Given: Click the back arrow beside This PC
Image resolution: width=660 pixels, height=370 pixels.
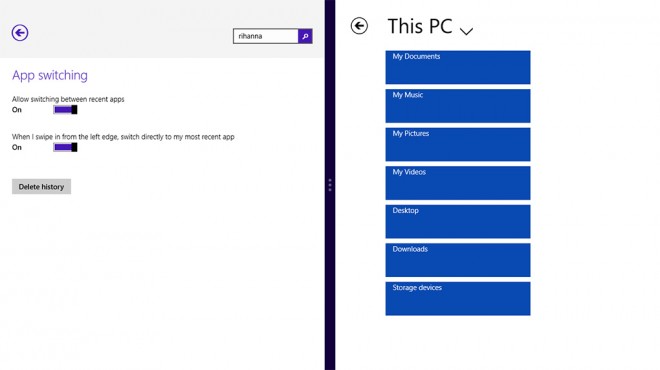Looking at the screenshot, I should click(359, 26).
